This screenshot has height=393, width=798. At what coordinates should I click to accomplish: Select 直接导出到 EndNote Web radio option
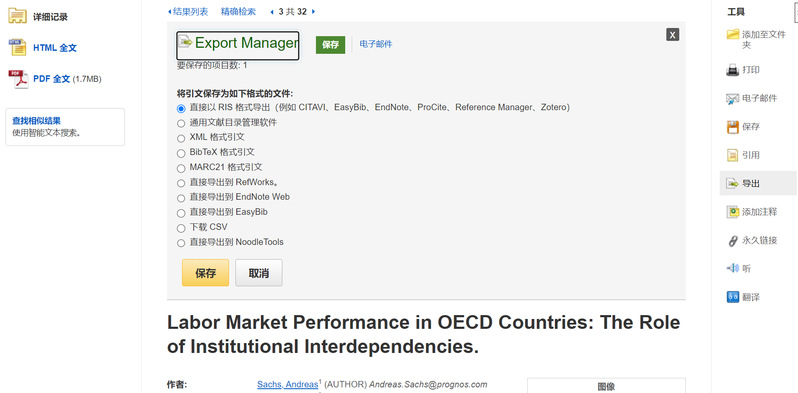click(x=181, y=198)
